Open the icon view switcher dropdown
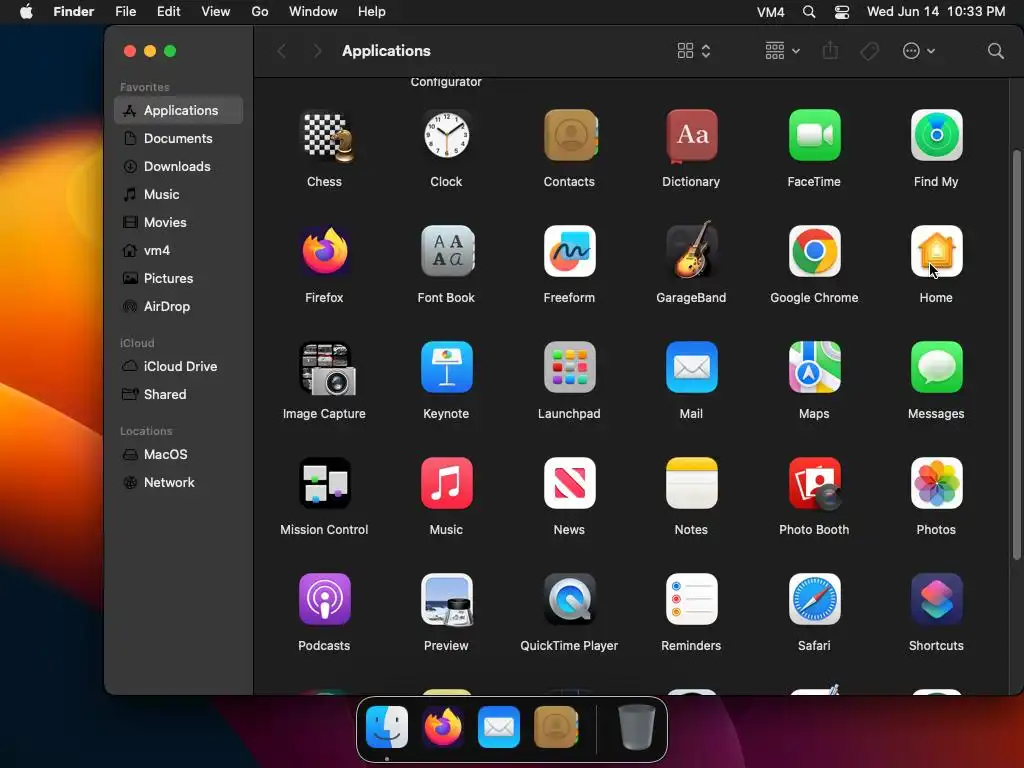1024x768 pixels. click(x=694, y=51)
